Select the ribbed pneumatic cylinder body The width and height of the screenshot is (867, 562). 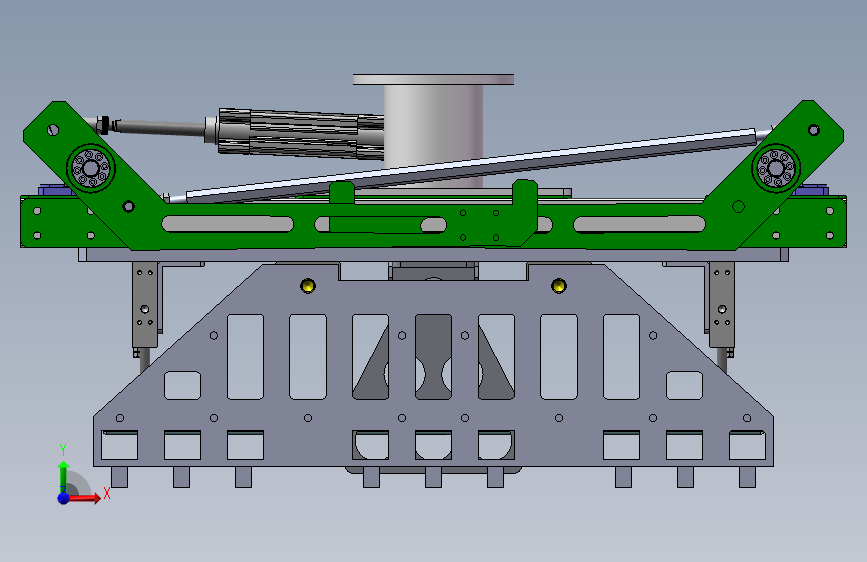pyautogui.click(x=301, y=134)
